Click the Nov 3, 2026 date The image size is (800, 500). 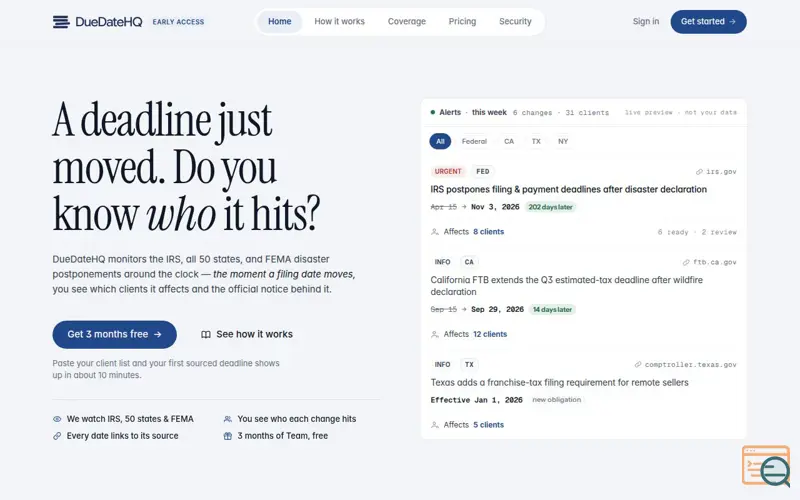[x=495, y=207]
